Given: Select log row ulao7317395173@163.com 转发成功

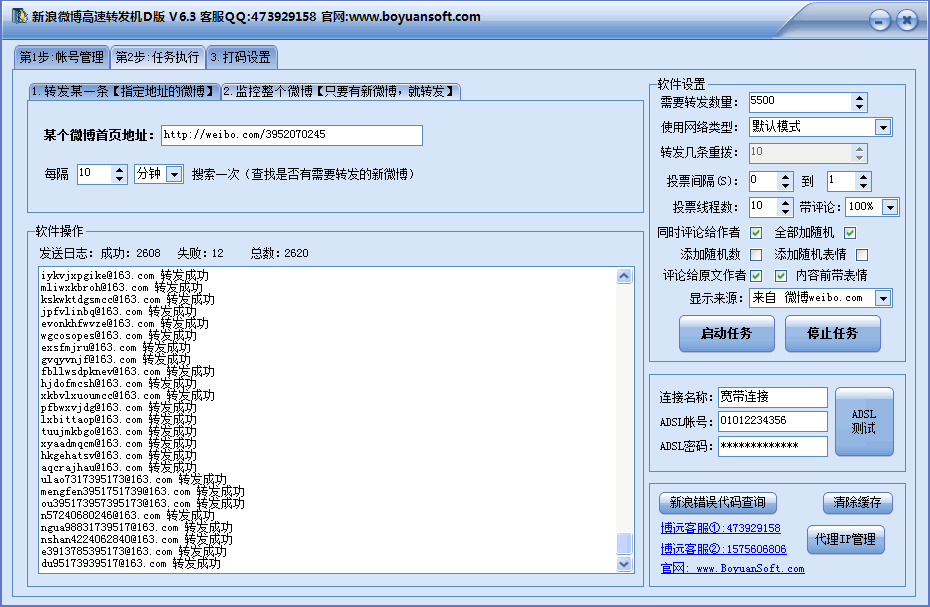Looking at the screenshot, I should pyautogui.click(x=133, y=479).
